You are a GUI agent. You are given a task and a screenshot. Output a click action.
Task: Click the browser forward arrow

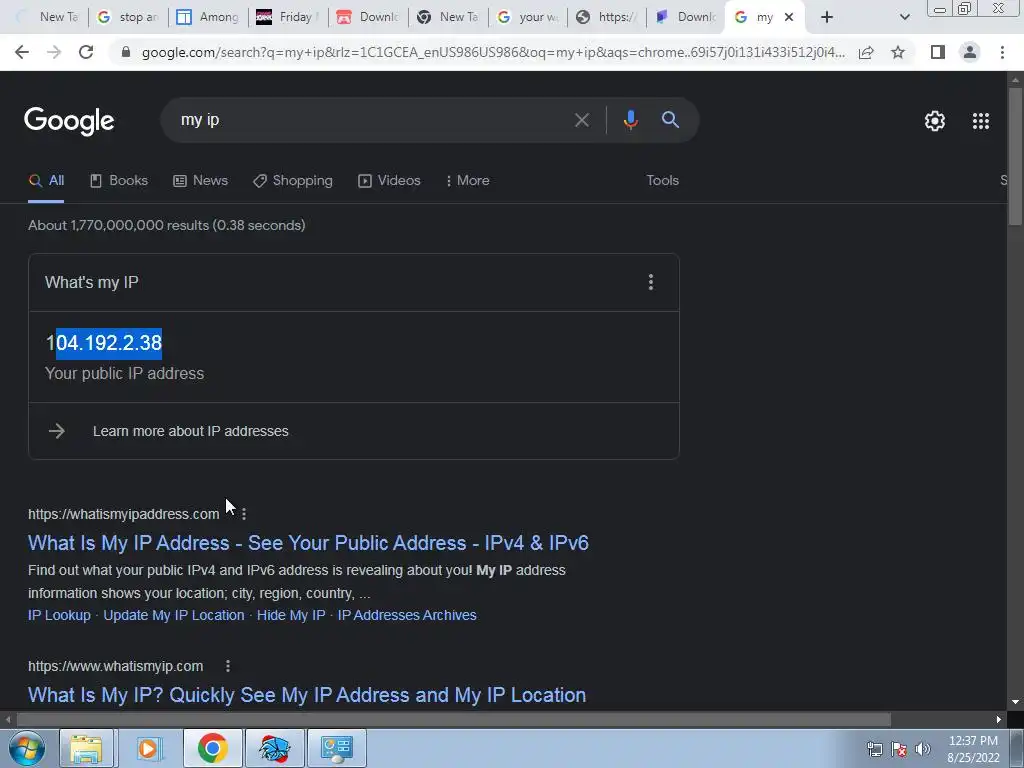pyautogui.click(x=54, y=52)
